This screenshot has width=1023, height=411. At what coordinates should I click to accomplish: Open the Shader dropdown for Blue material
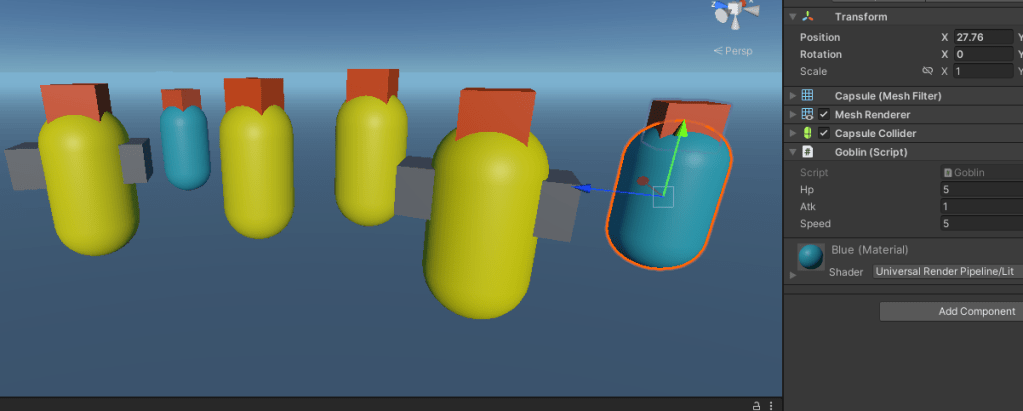pos(946,271)
